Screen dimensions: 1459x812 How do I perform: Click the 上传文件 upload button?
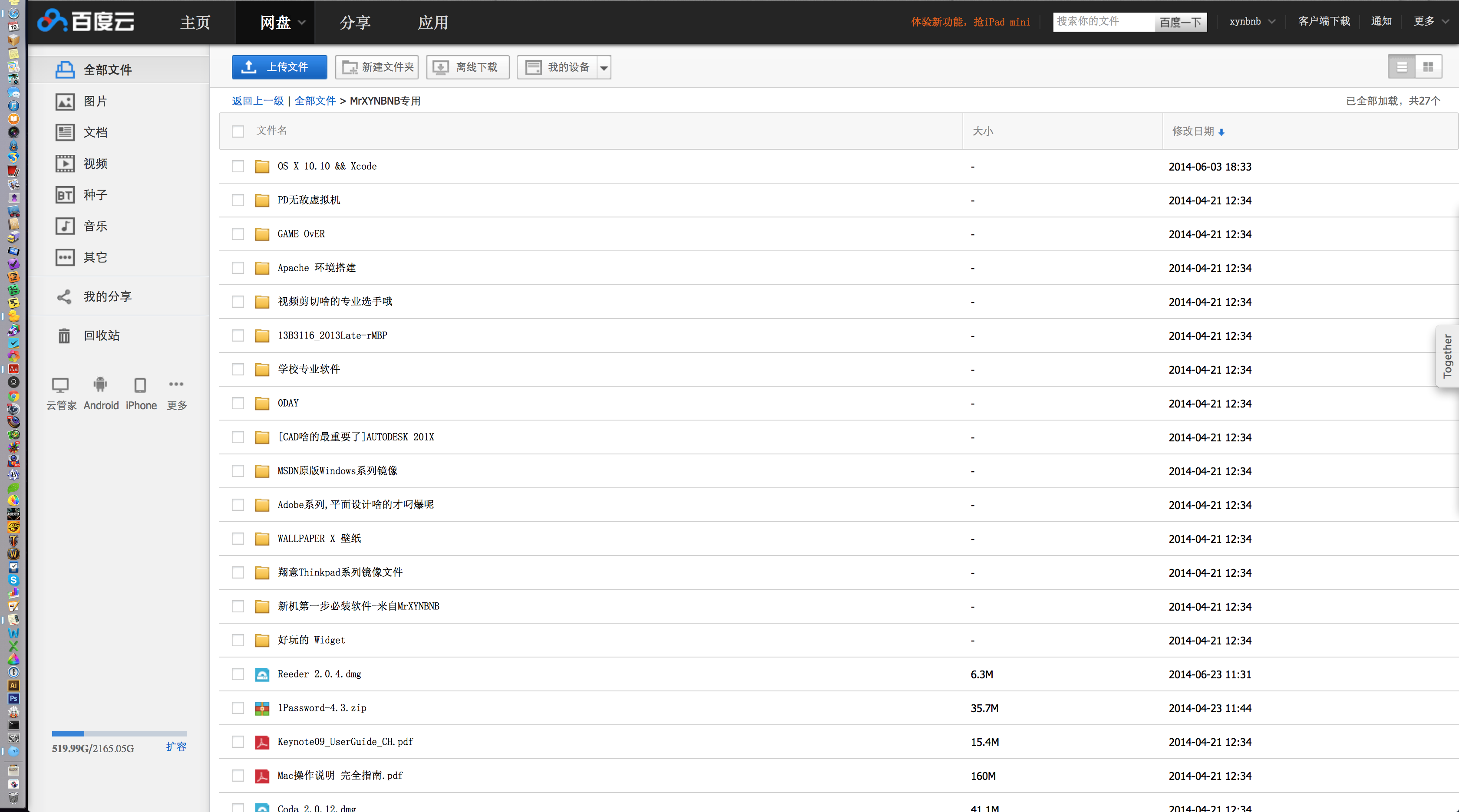pyautogui.click(x=279, y=67)
